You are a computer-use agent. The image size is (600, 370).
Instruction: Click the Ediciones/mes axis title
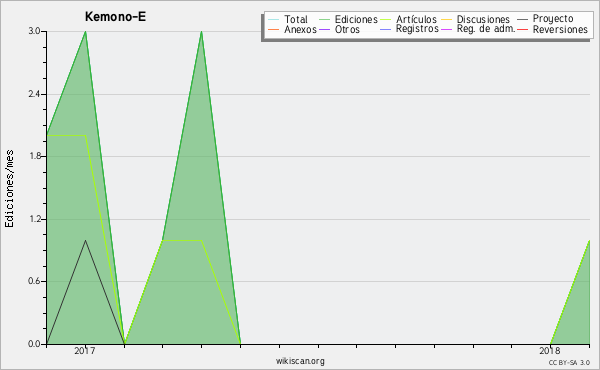click(9, 189)
